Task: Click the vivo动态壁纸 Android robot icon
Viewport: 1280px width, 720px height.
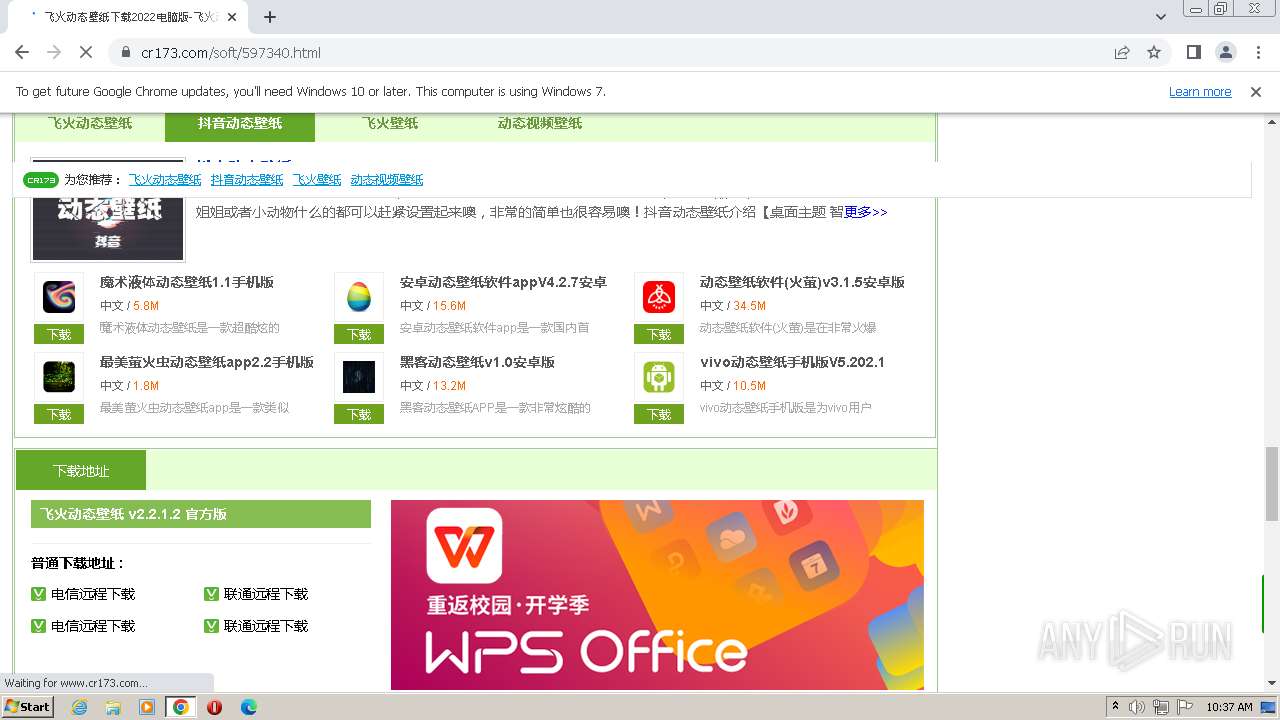Action: click(x=659, y=377)
